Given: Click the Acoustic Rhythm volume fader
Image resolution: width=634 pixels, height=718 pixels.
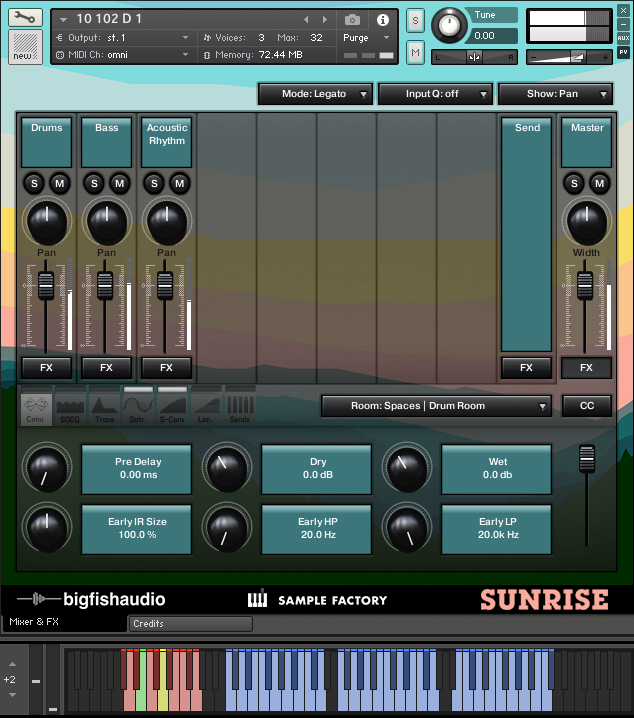Looking at the screenshot, I should 165,285.
